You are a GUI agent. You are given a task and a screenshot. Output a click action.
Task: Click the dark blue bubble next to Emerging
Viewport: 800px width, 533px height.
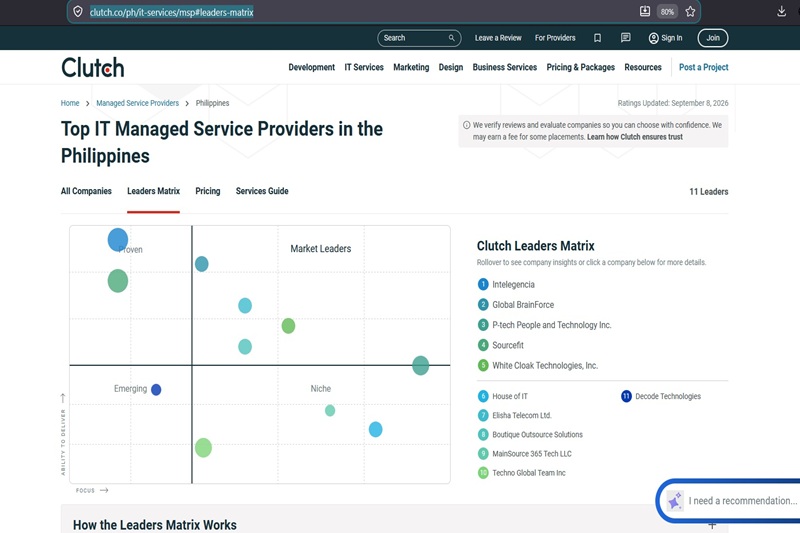[x=156, y=390]
